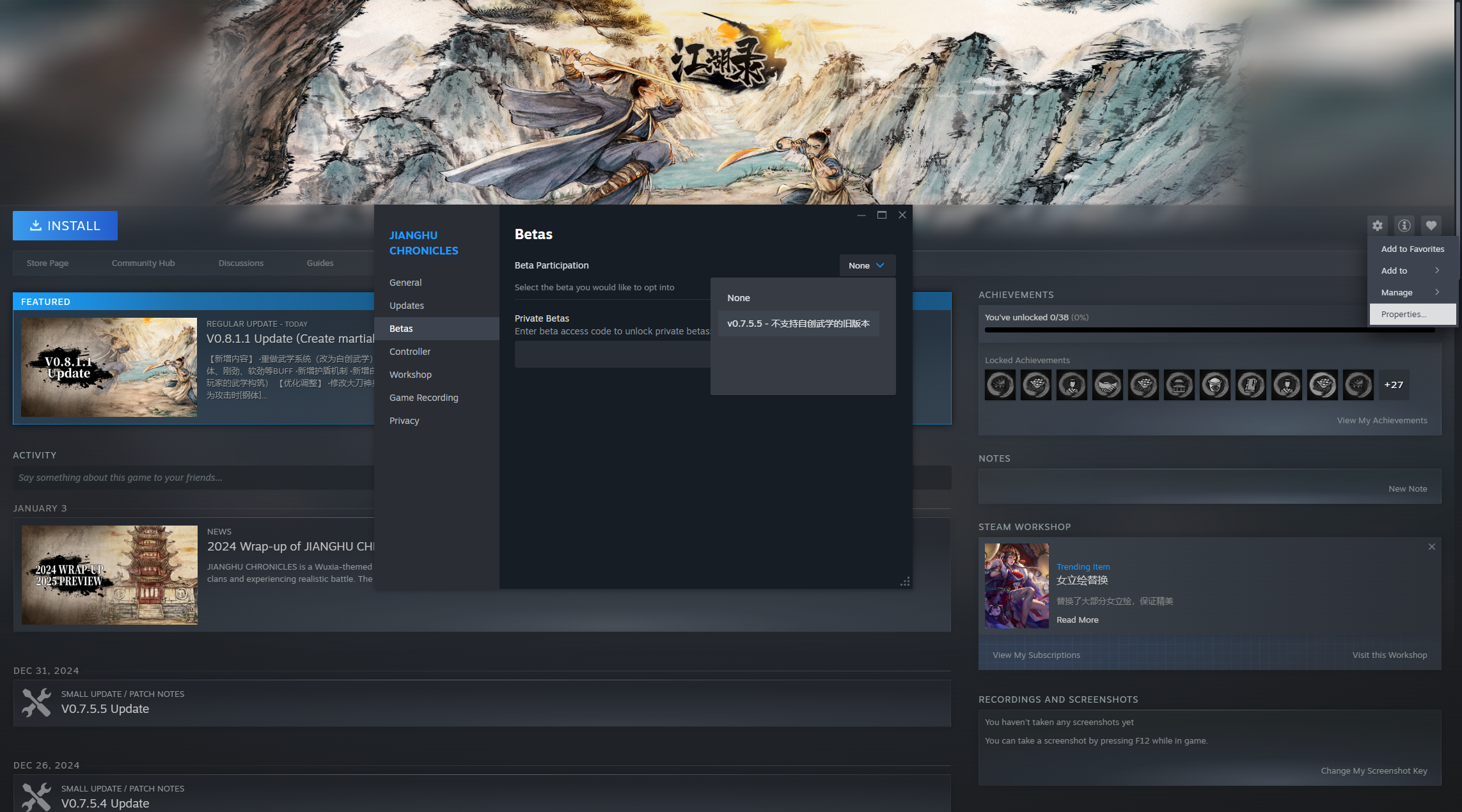Click the private beta access code field

(x=612, y=354)
